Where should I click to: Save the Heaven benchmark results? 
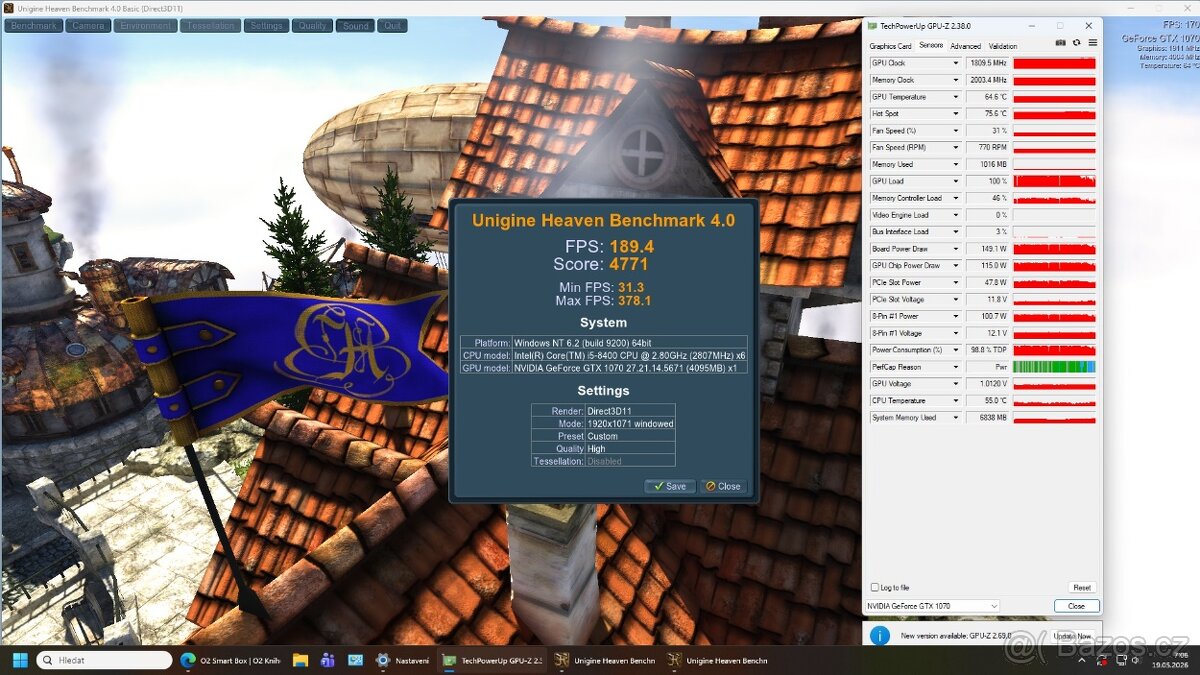(670, 486)
